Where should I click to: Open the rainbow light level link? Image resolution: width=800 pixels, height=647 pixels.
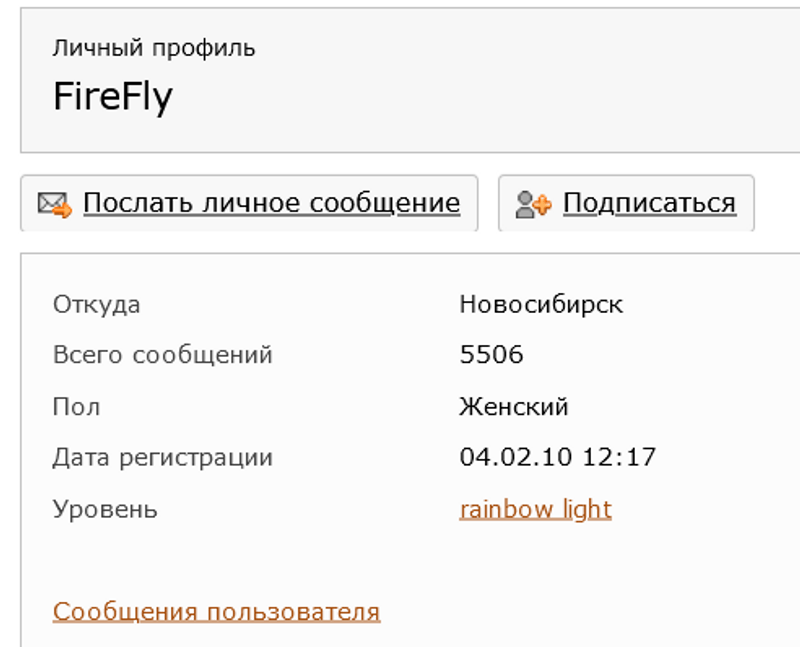535,509
